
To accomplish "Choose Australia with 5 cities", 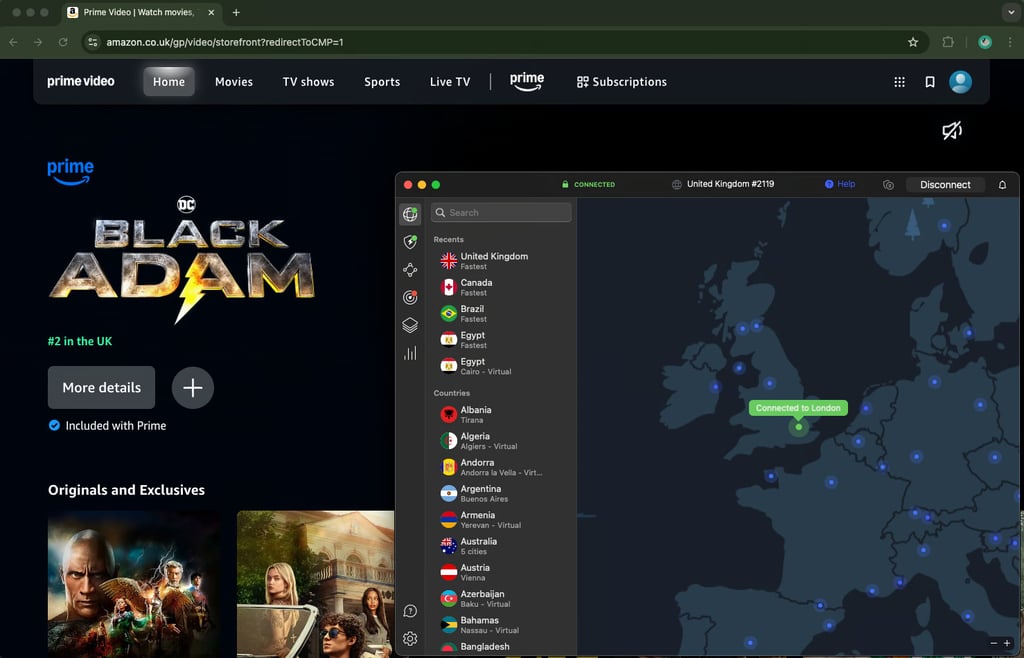I will [500, 546].
